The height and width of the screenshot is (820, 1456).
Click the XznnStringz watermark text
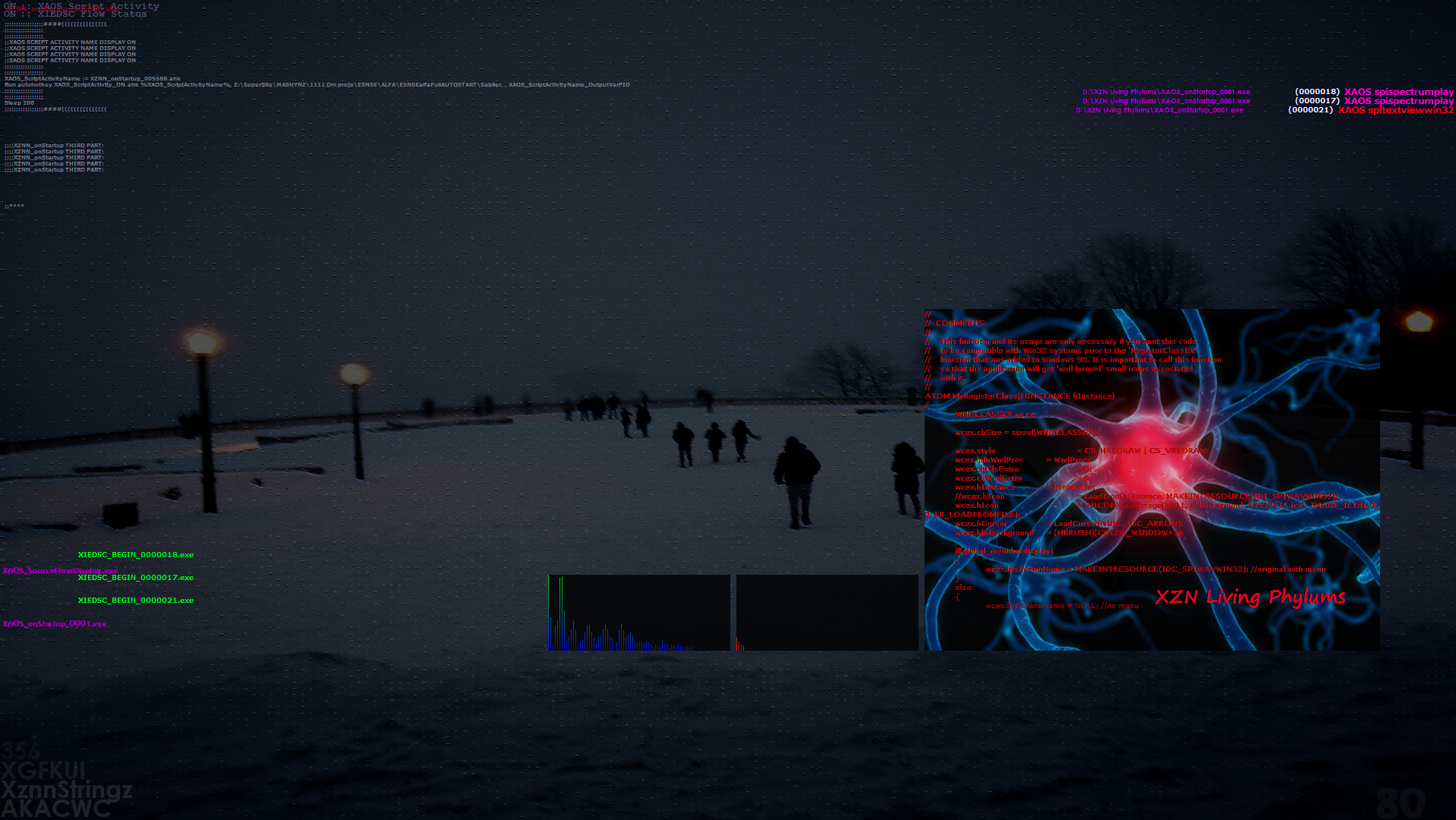67,790
